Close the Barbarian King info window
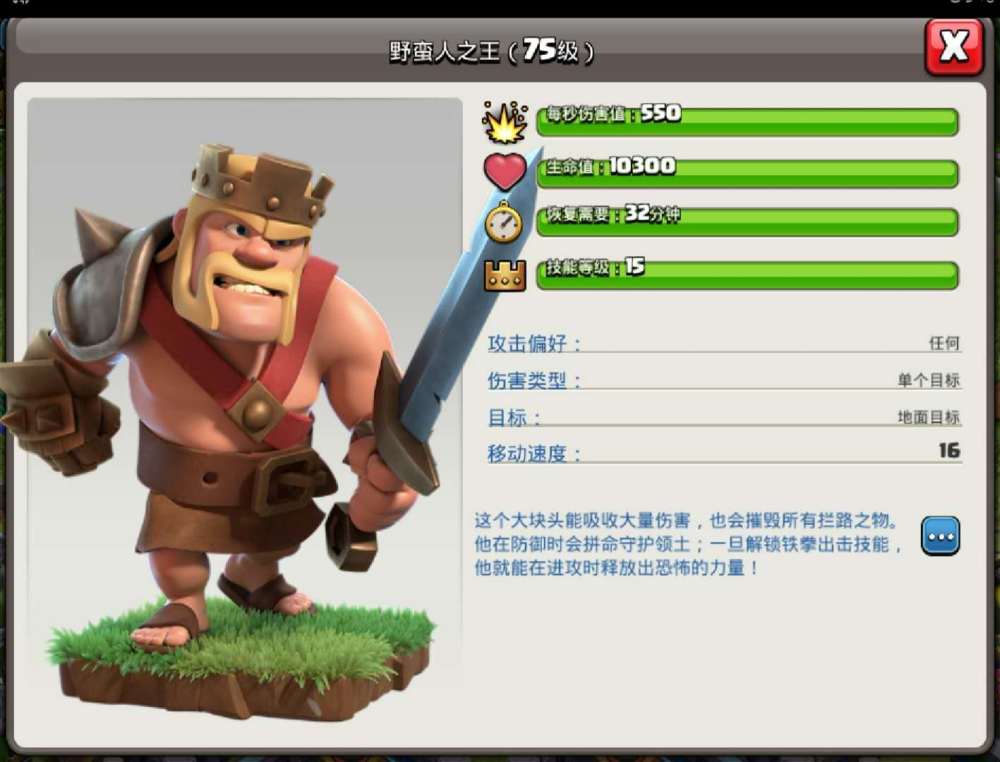 [954, 47]
